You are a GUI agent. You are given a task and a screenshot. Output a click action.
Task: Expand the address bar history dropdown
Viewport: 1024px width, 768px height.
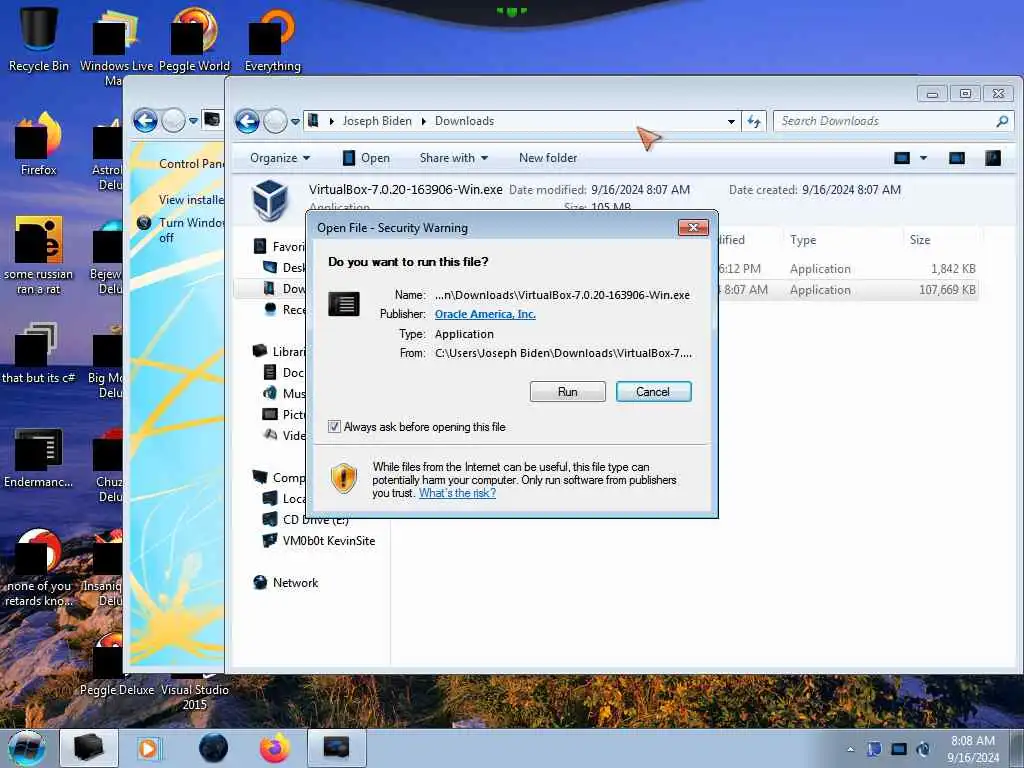coord(731,121)
